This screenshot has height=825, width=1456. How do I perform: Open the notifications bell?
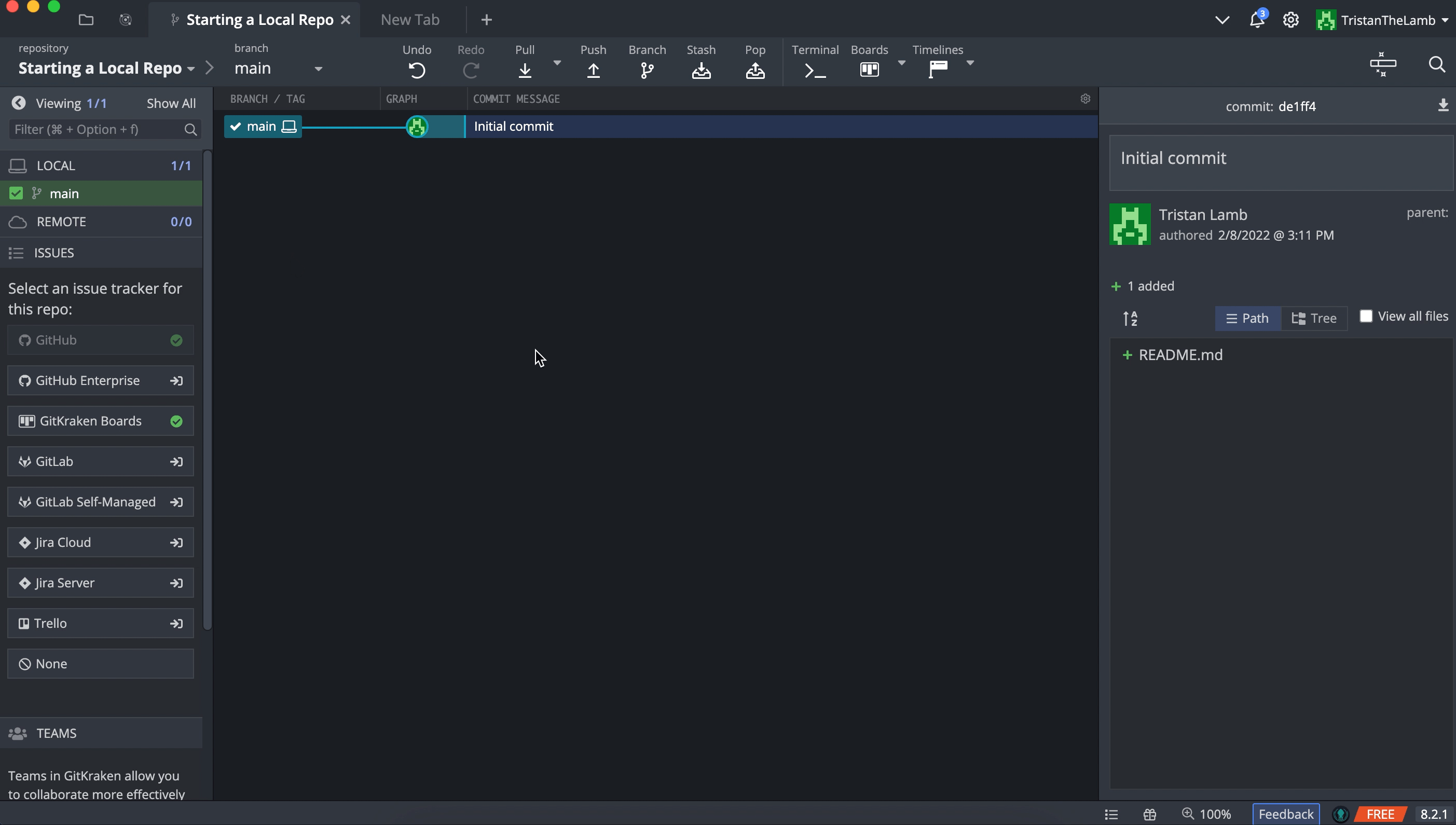click(x=1257, y=20)
